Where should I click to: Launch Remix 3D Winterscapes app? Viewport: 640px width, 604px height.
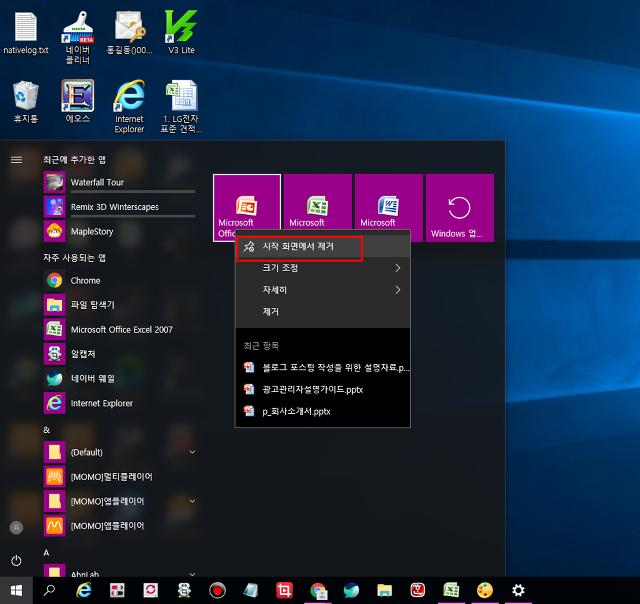pos(120,207)
